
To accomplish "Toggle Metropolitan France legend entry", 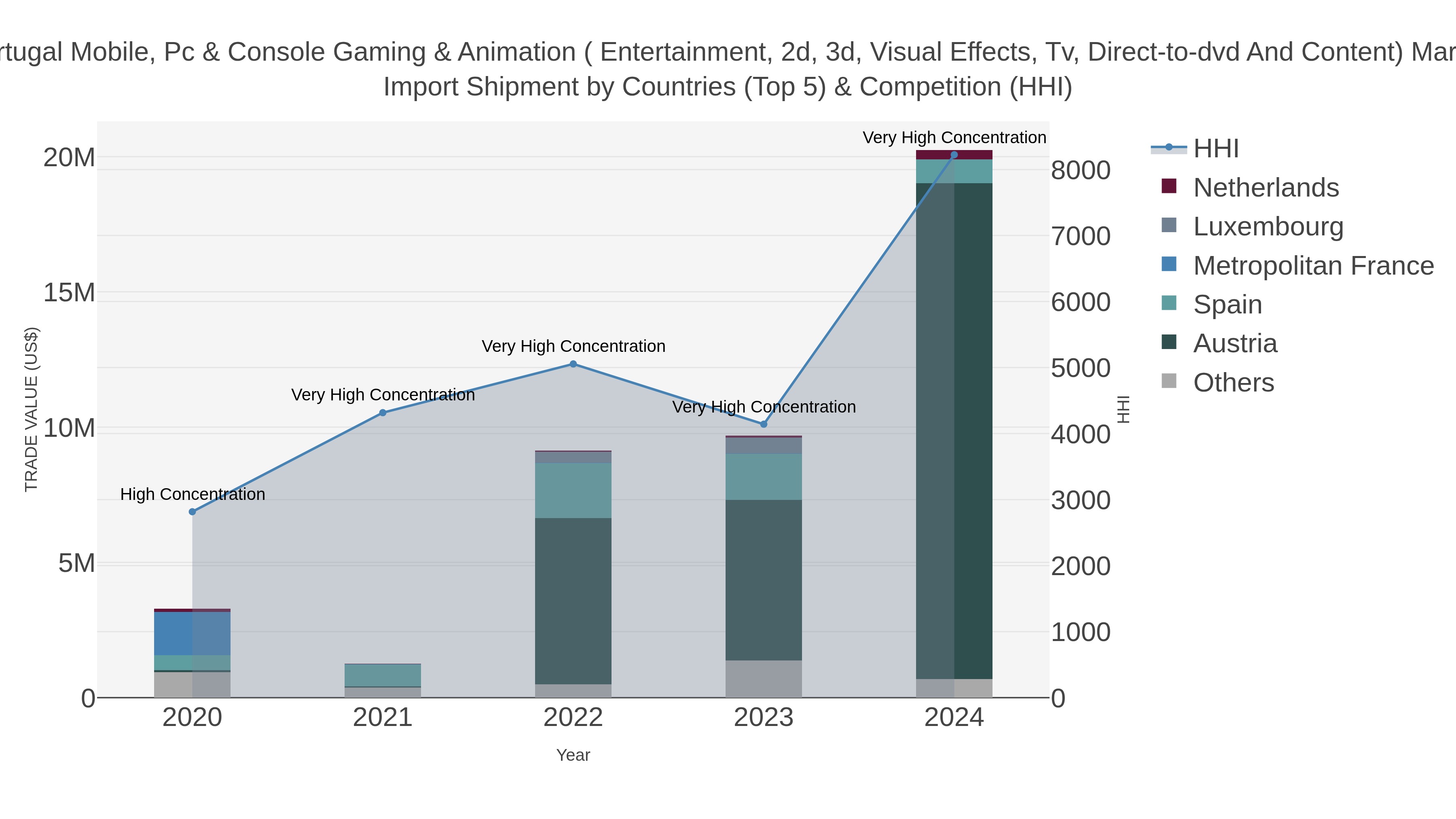I will pyautogui.click(x=1297, y=266).
